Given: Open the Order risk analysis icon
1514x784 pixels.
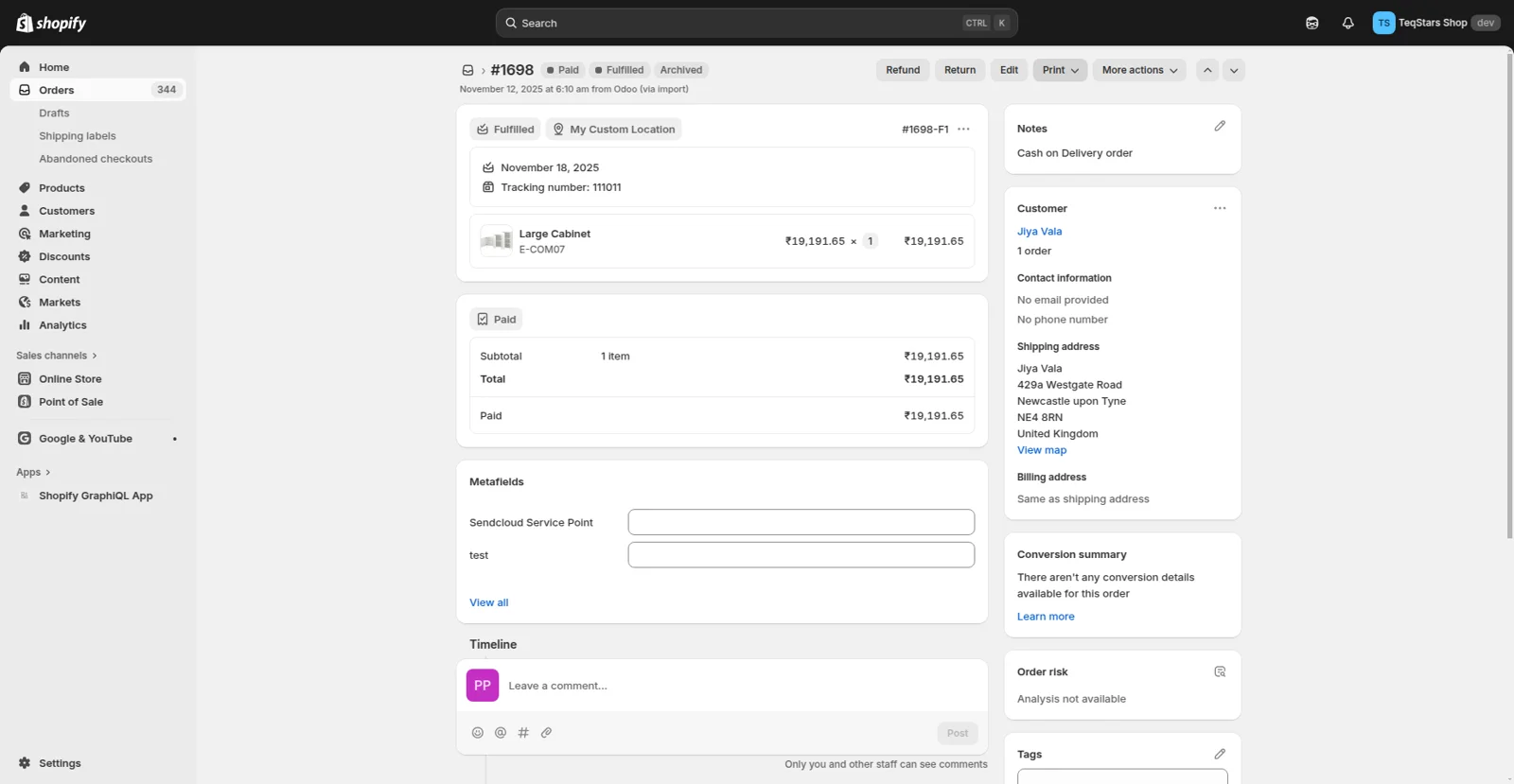Looking at the screenshot, I should coord(1220,671).
